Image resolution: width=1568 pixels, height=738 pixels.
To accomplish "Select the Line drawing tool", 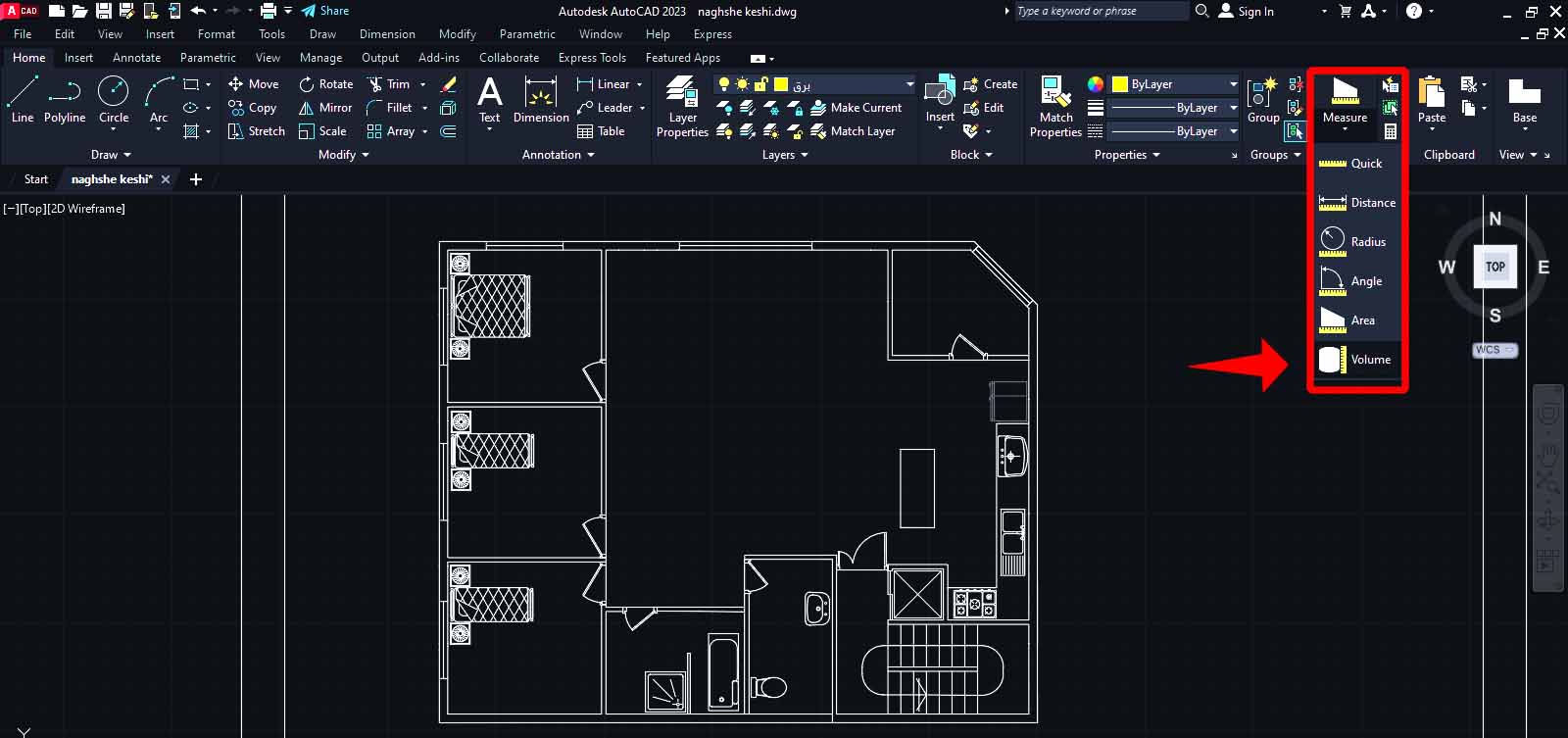I will point(22,101).
